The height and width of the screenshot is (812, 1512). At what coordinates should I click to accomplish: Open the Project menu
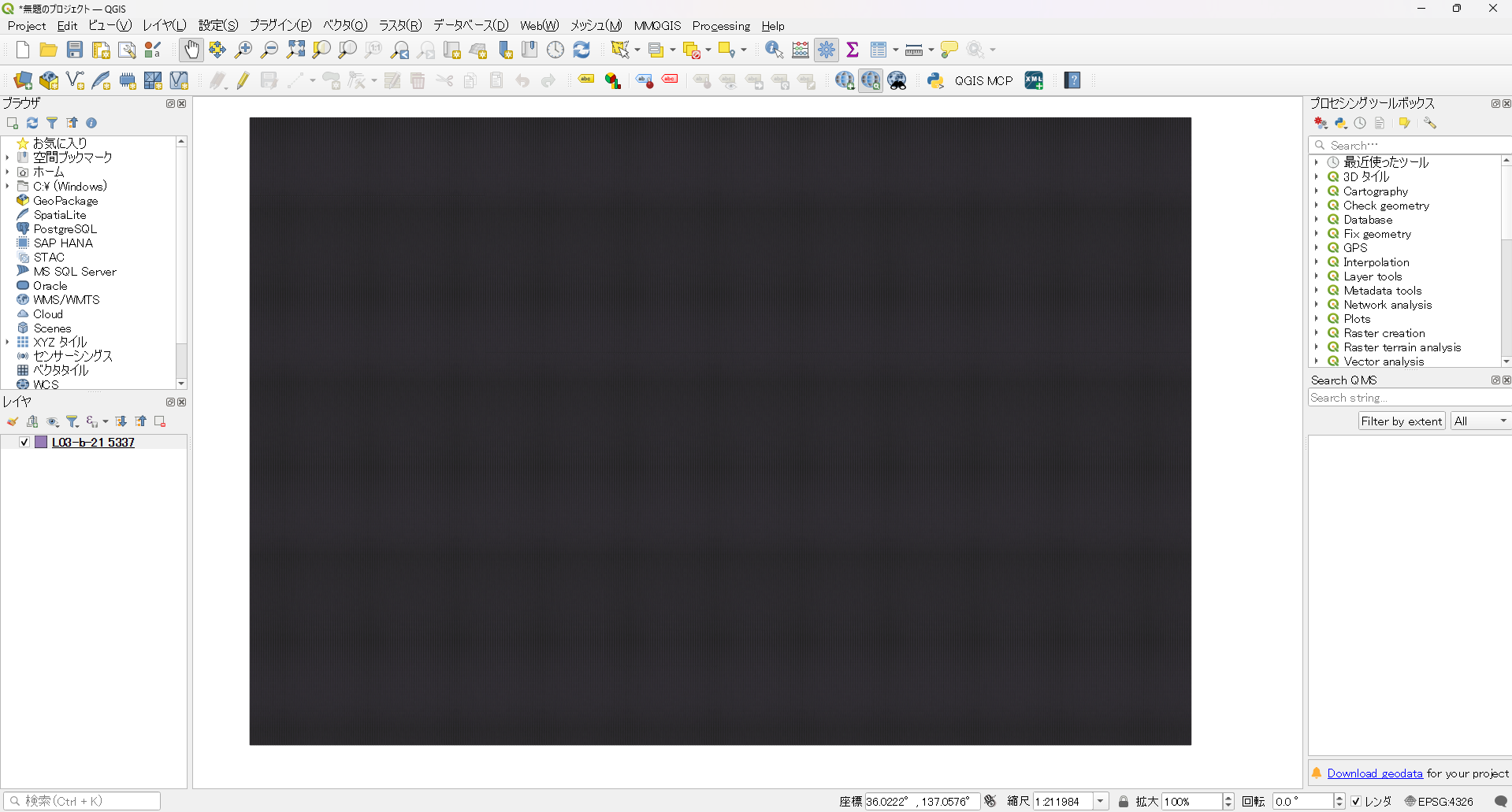(x=27, y=26)
